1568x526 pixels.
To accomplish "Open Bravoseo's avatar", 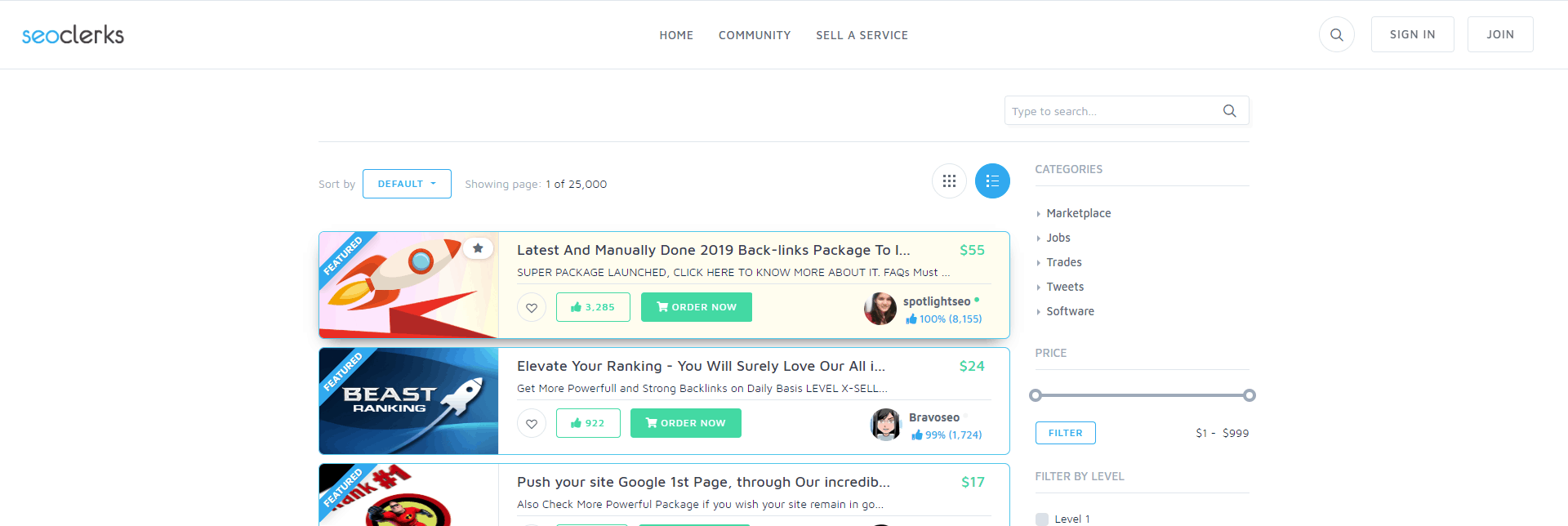I will 886,425.
